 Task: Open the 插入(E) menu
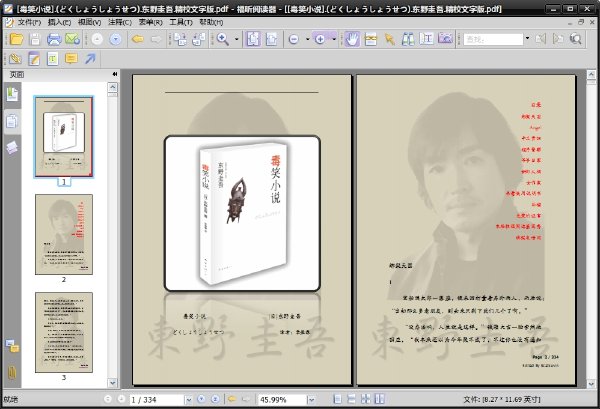click(59, 22)
